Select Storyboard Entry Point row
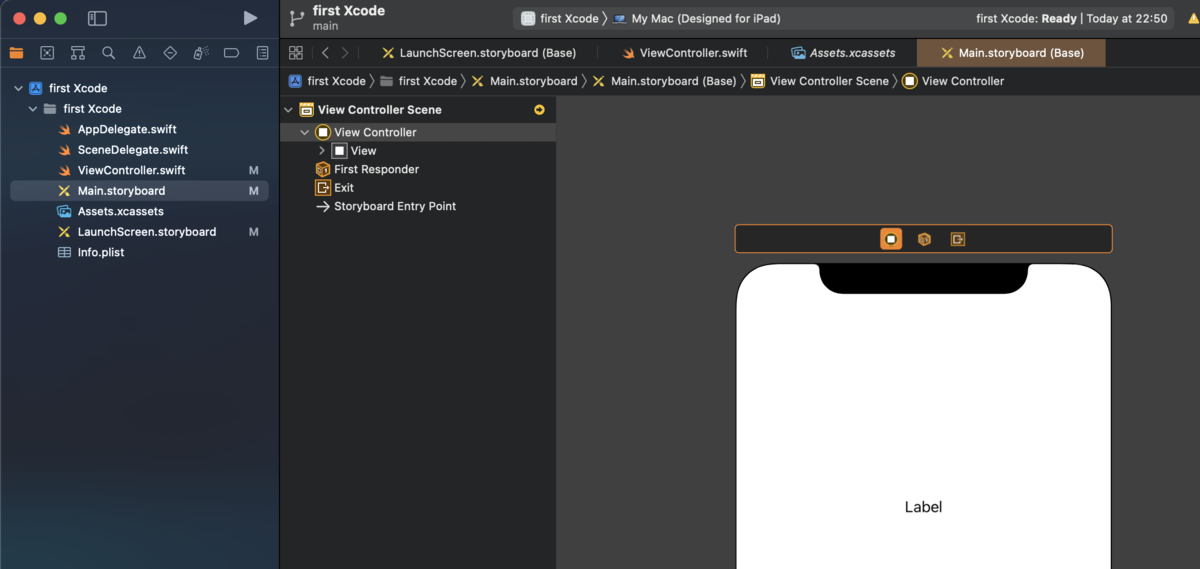Image resolution: width=1200 pixels, height=569 pixels. click(x=395, y=206)
